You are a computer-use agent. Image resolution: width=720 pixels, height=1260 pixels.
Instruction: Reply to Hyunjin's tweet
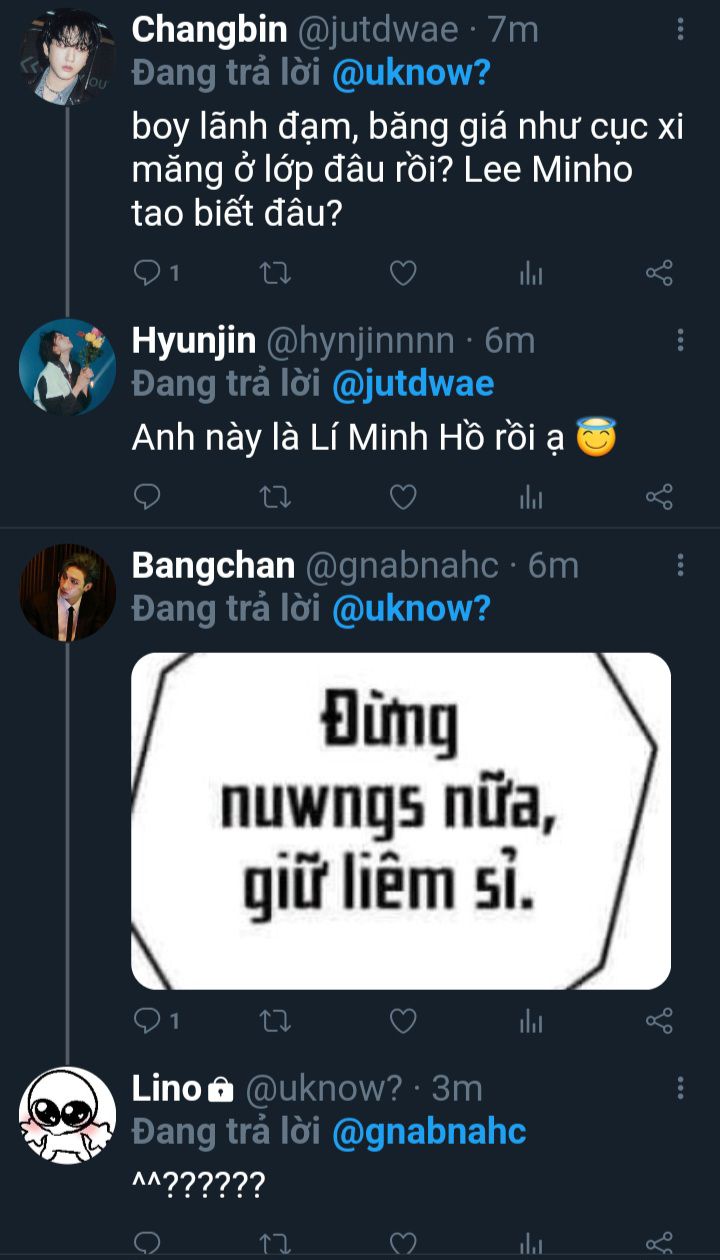(147, 496)
